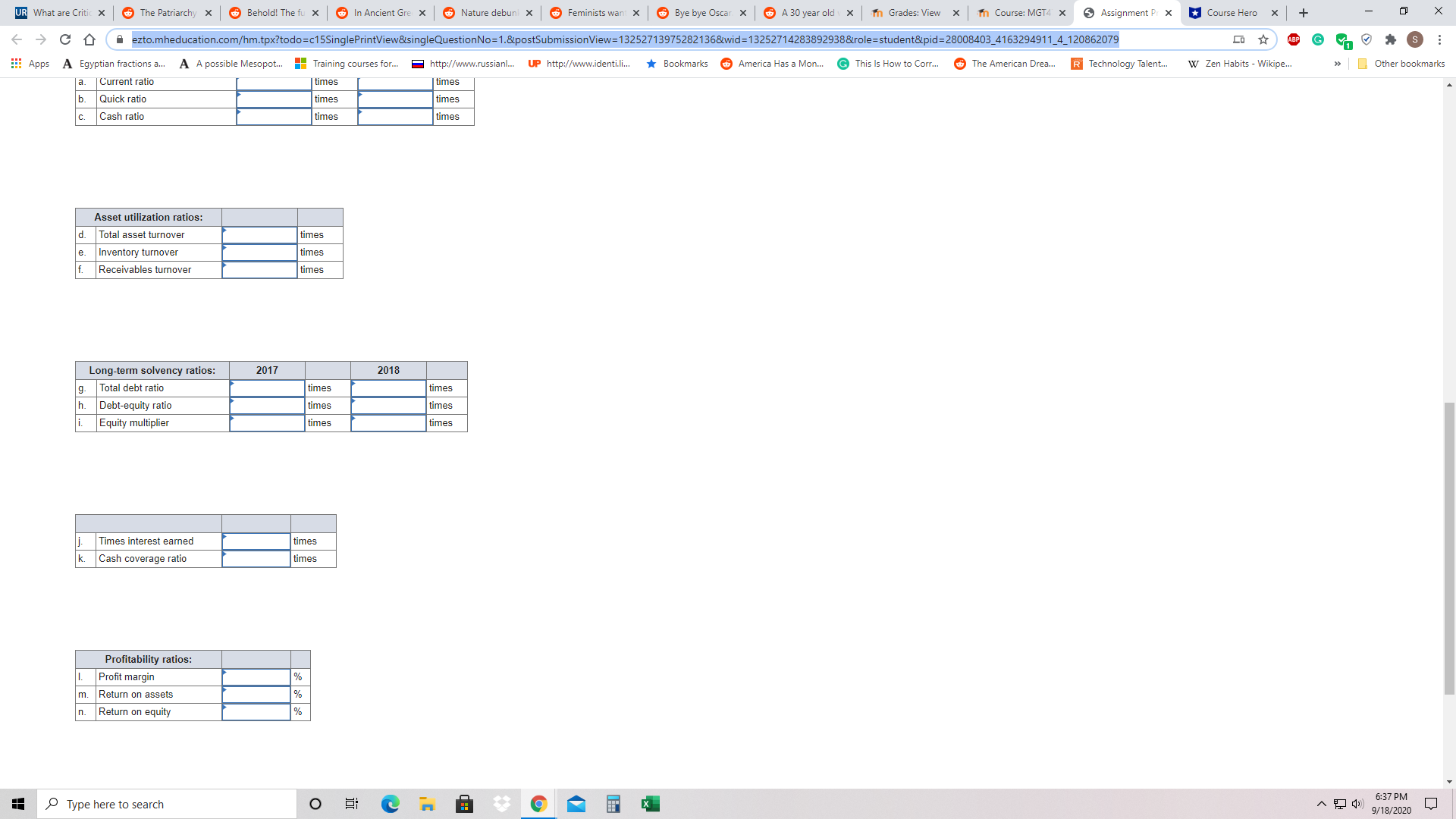Open the Chrome three-dot menu
This screenshot has height=819, width=1456.
1440,39
